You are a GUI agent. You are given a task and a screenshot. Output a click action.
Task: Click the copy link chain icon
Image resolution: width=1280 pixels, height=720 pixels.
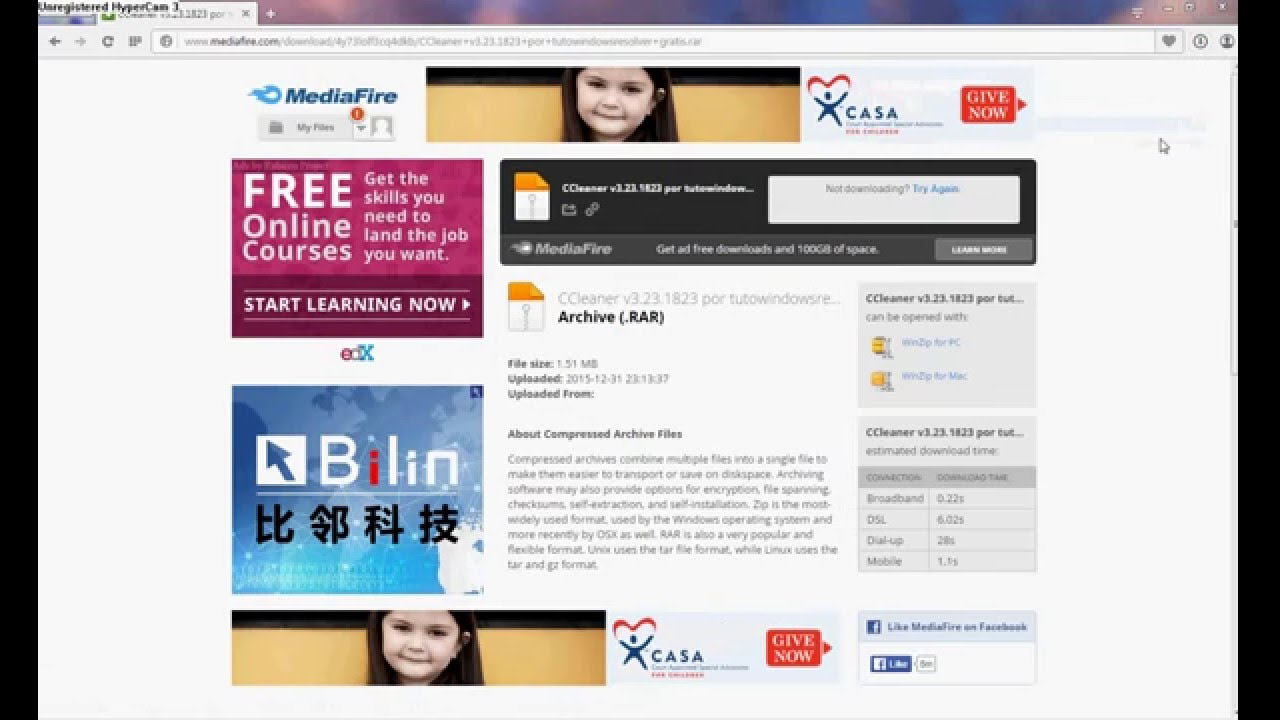pyautogui.click(x=592, y=209)
